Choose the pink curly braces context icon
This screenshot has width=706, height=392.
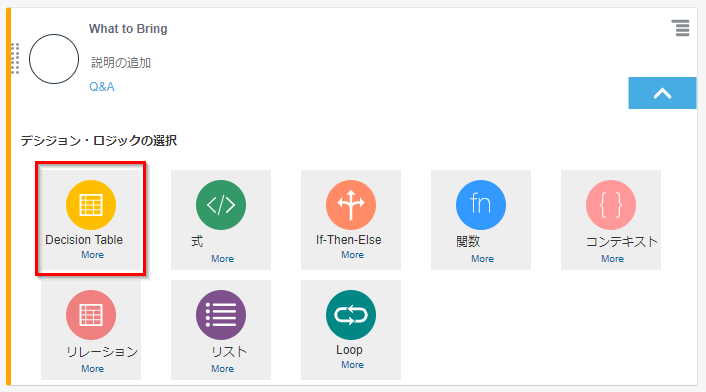click(x=611, y=205)
